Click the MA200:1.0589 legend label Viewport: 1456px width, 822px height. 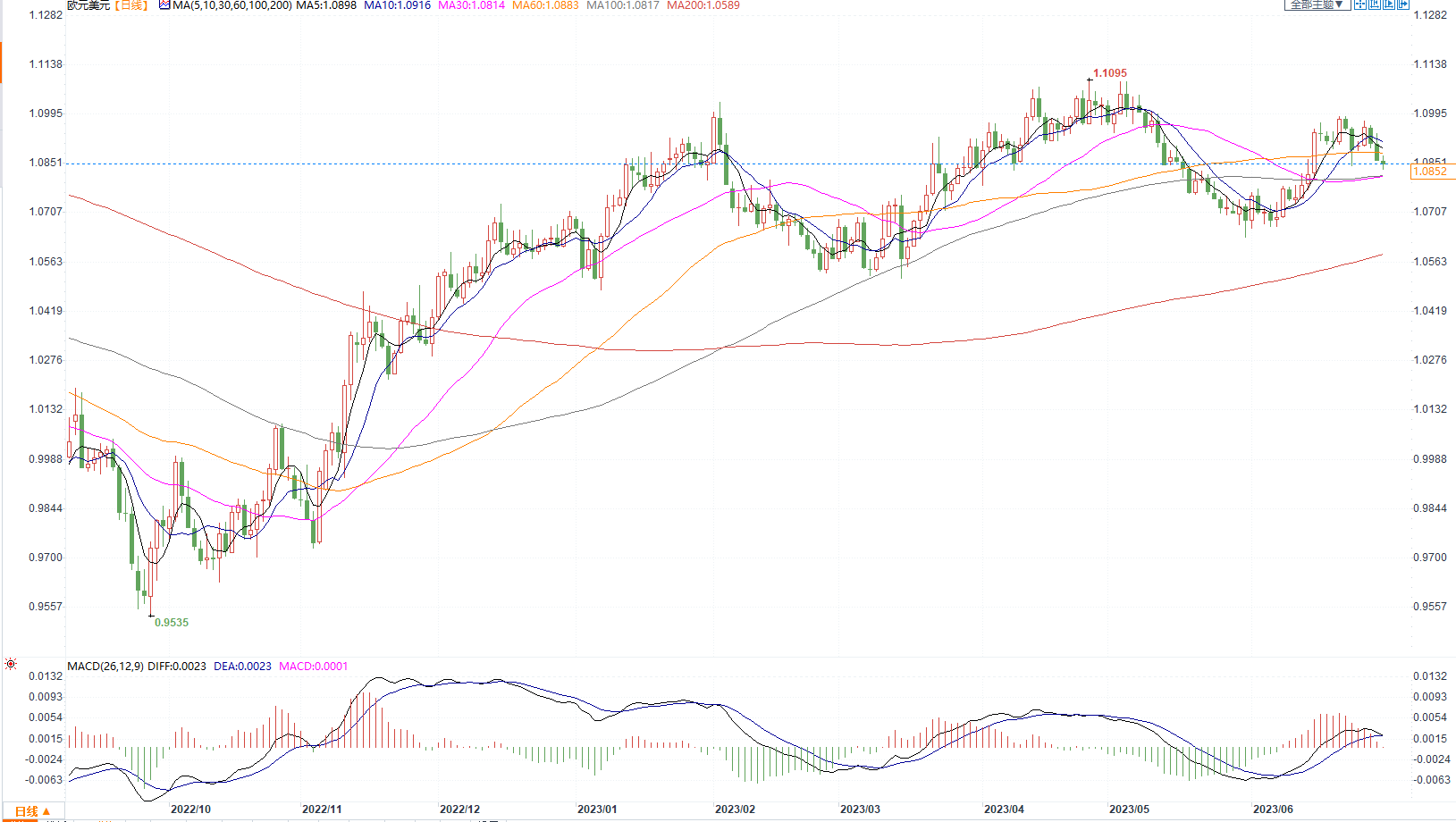coord(703,5)
